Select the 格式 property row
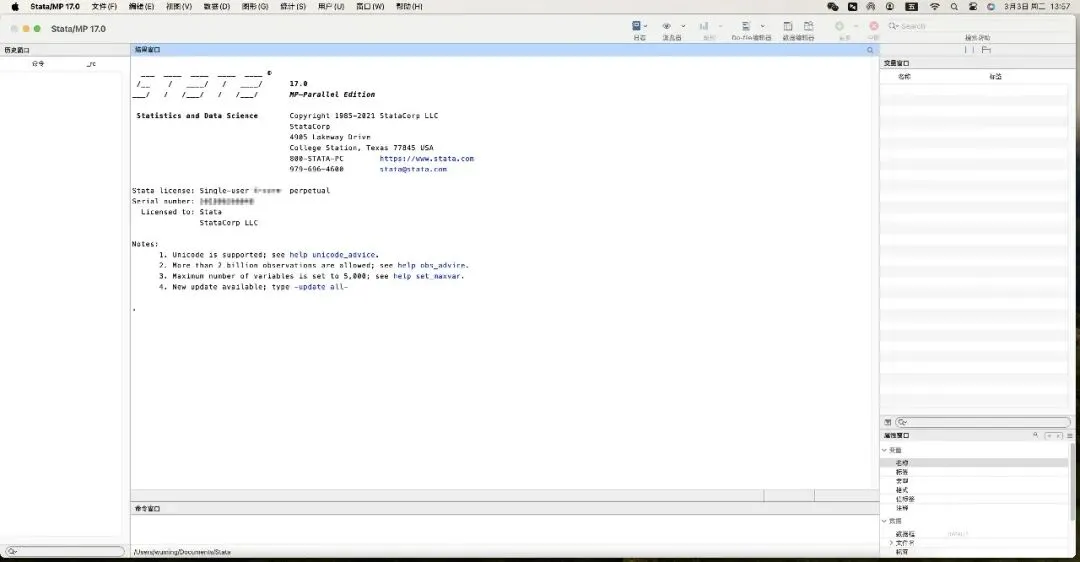1080x562 pixels. coord(974,490)
